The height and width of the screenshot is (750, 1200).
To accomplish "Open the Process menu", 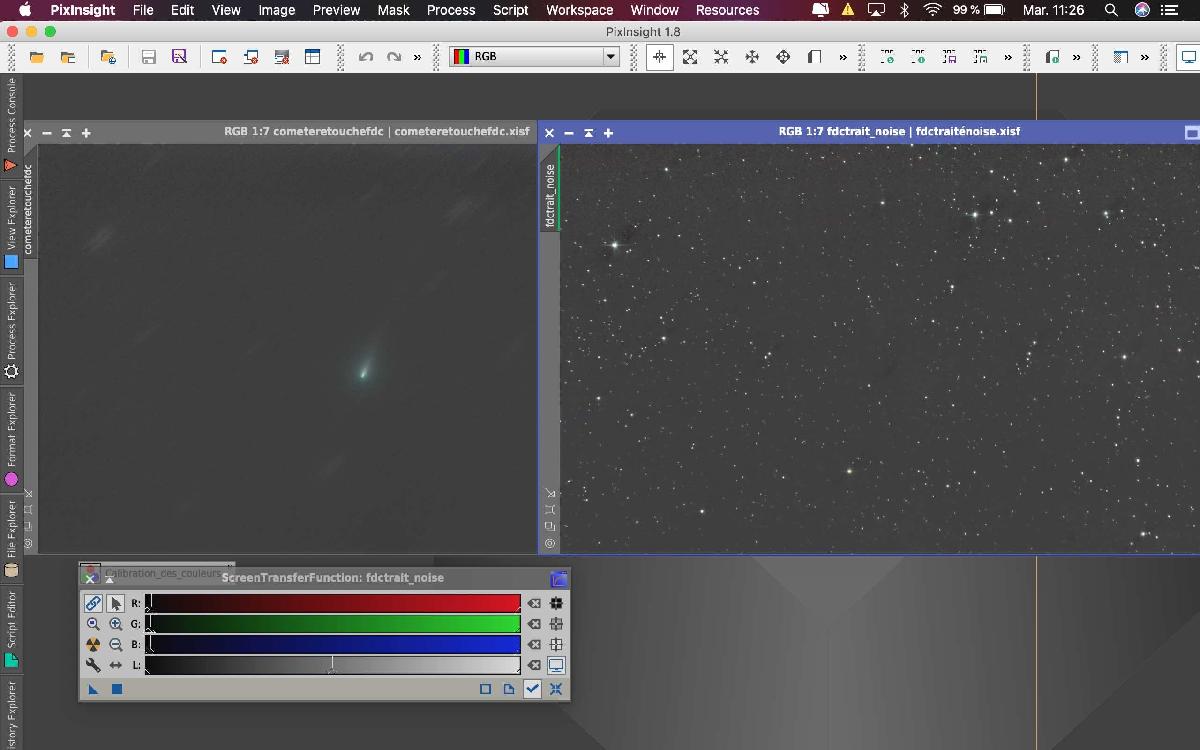I will tap(450, 10).
